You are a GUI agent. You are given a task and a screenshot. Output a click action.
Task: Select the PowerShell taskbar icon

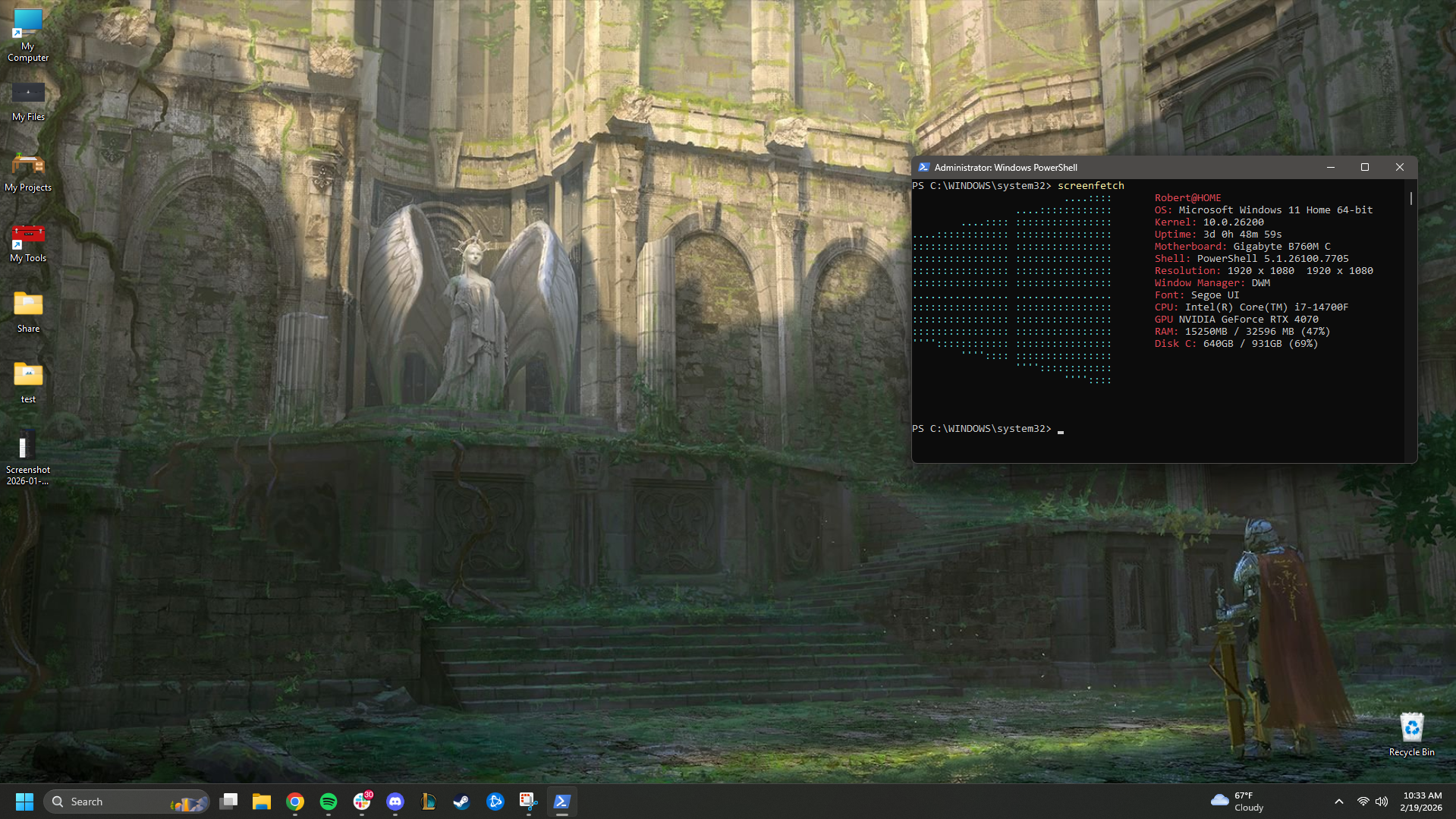[561, 802]
